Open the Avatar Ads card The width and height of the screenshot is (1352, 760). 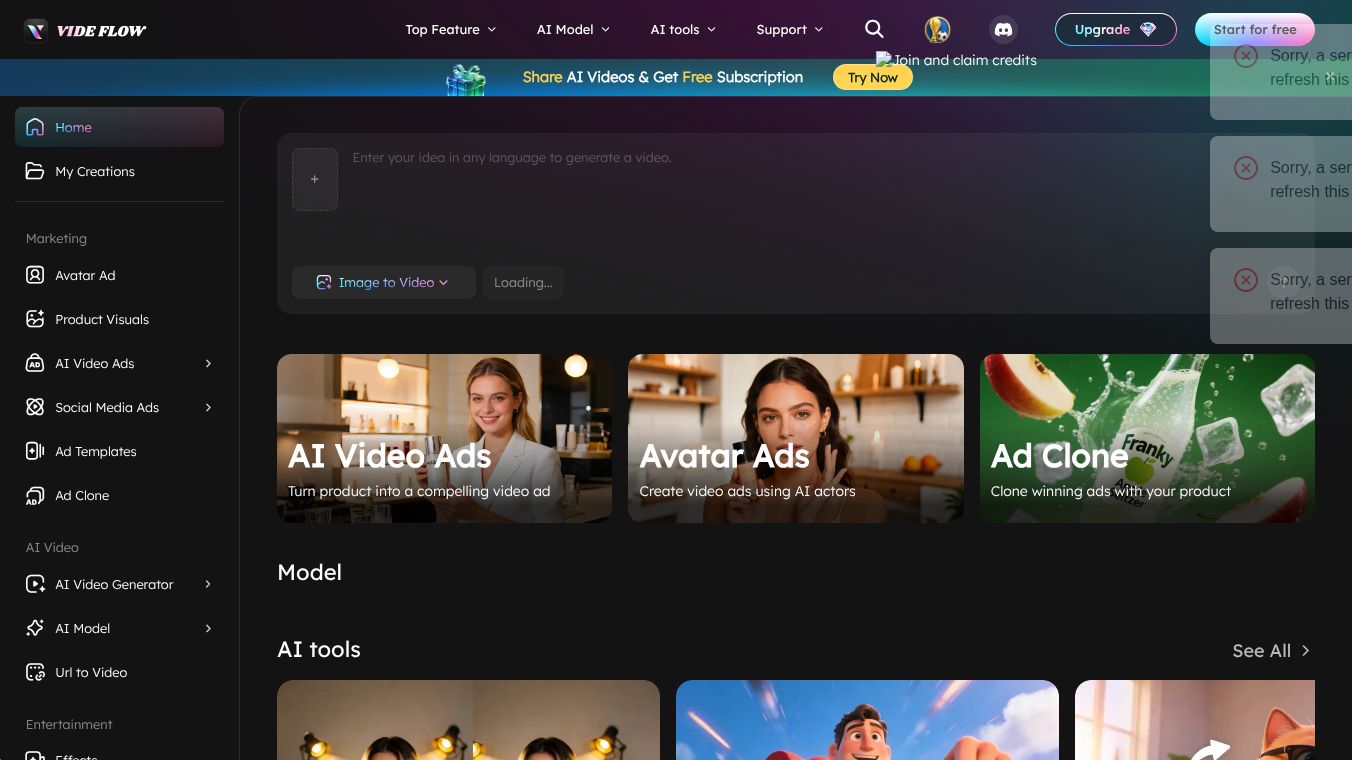[x=796, y=438]
